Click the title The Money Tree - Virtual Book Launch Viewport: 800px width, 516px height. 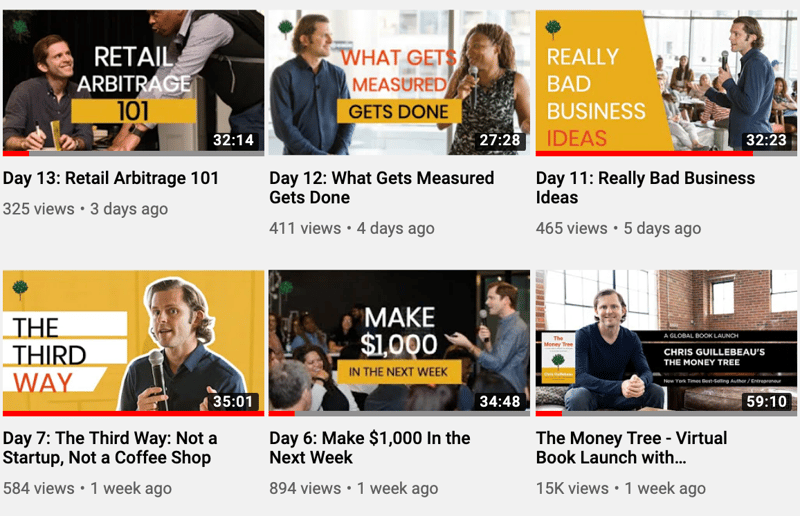coord(632,448)
